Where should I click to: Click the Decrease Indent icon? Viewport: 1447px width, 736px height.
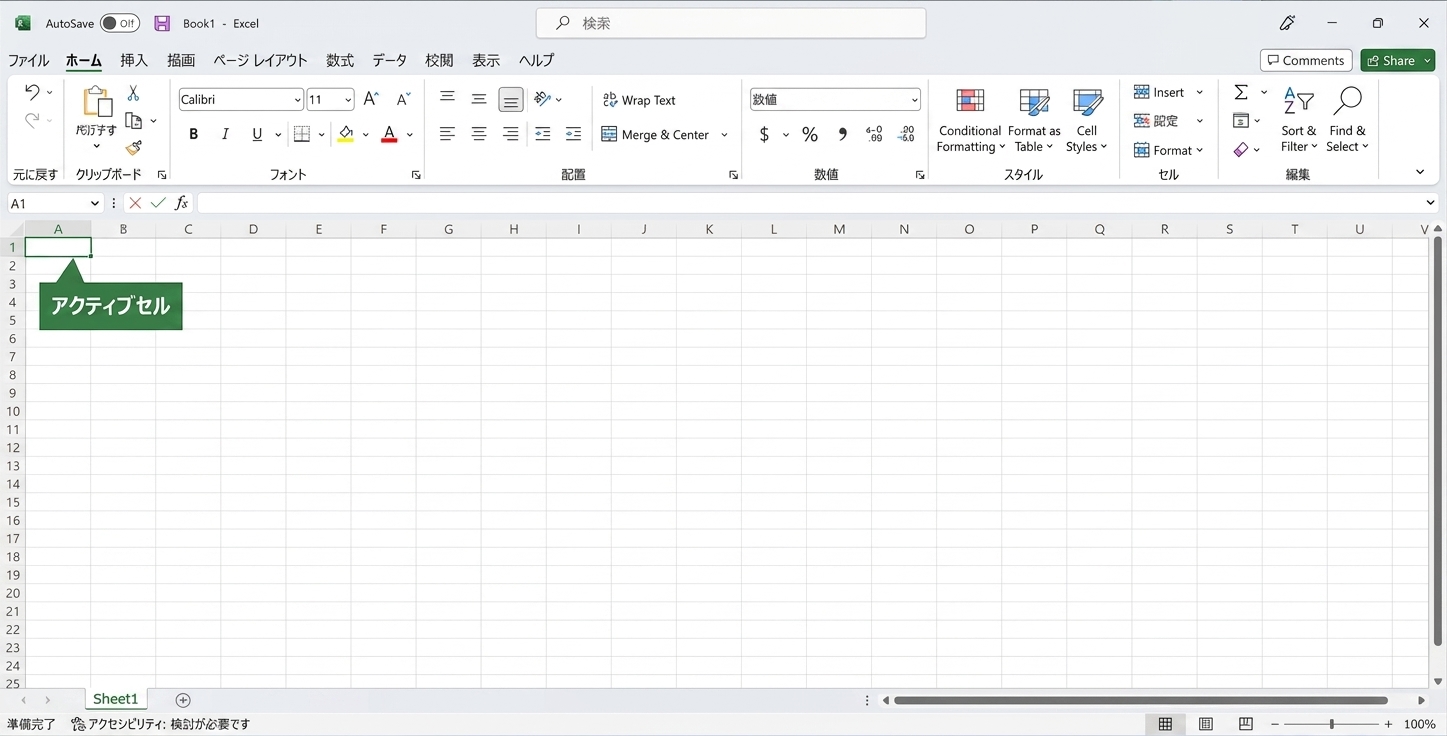[543, 134]
